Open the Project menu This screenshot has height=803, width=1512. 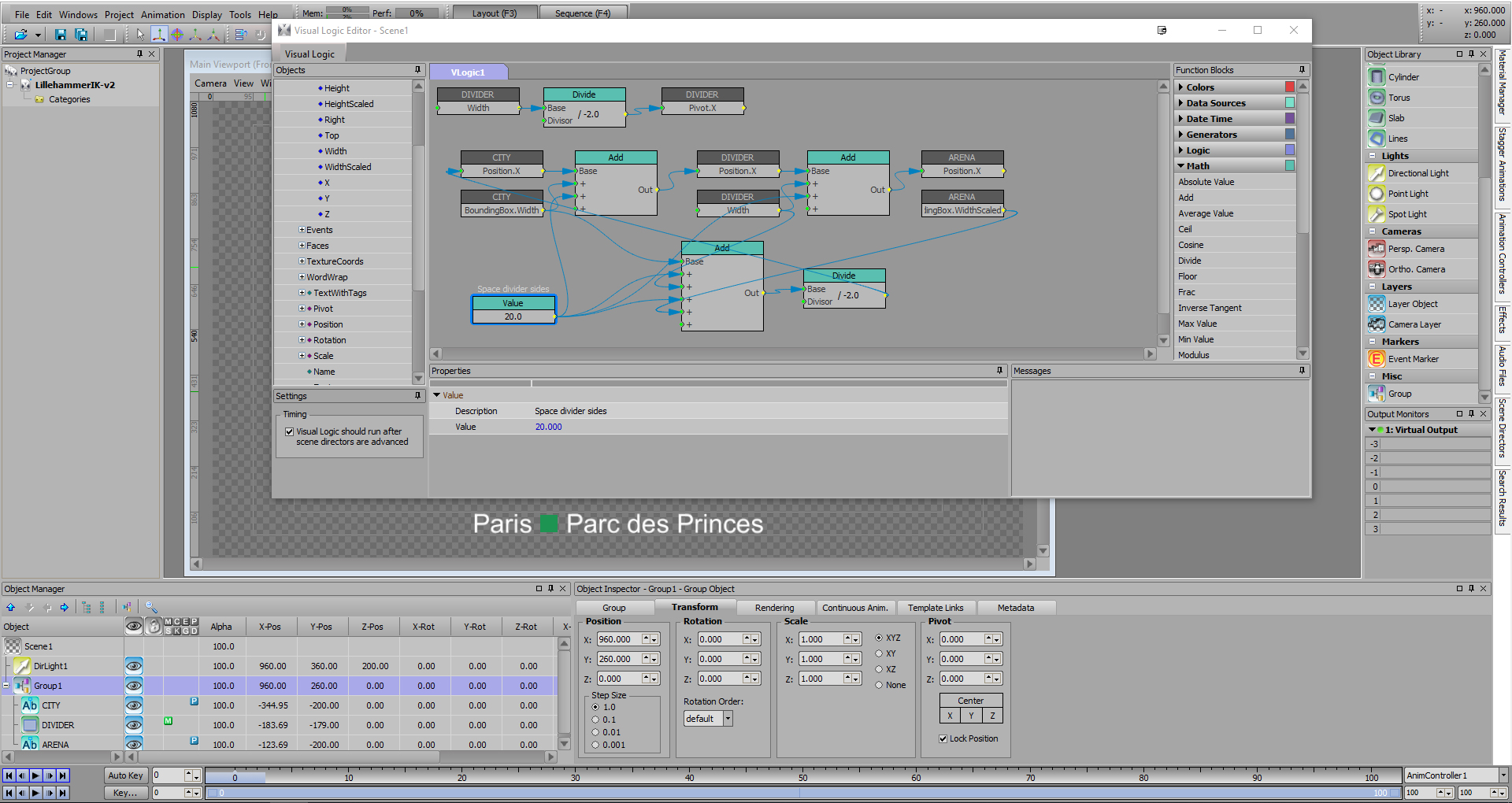(x=119, y=14)
